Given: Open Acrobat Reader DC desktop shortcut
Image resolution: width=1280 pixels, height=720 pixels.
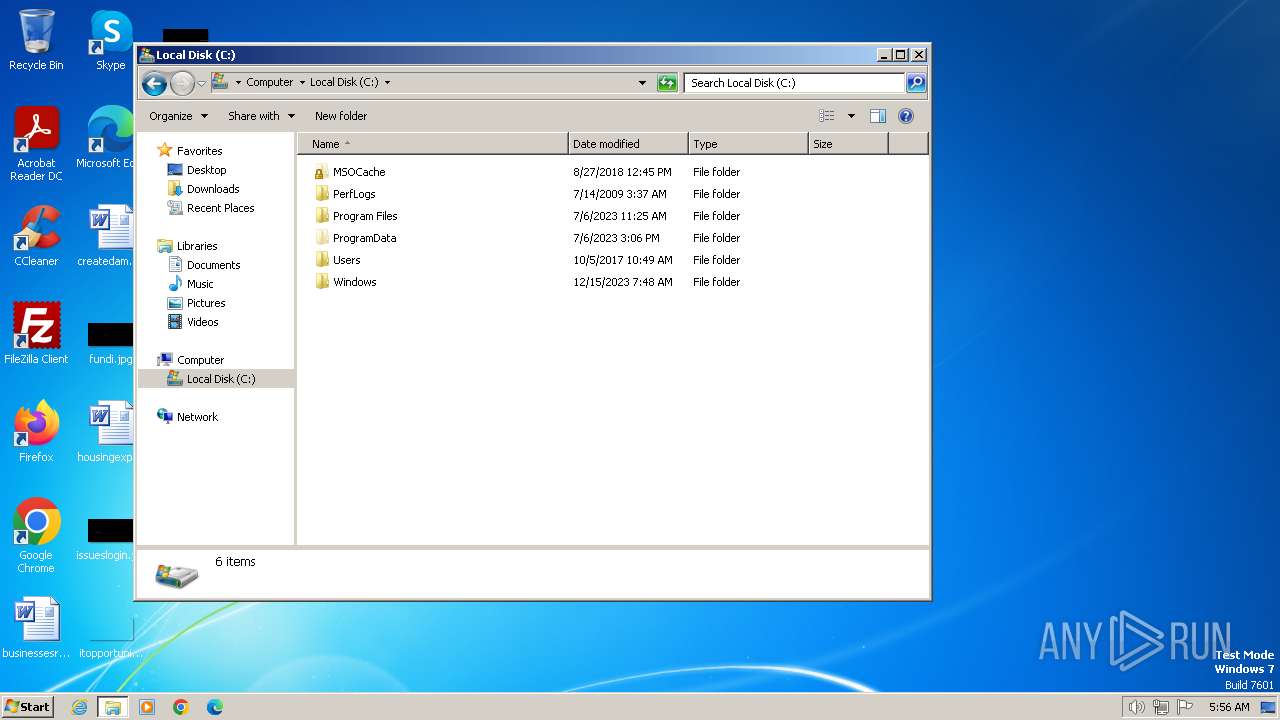Looking at the screenshot, I should point(36,144).
